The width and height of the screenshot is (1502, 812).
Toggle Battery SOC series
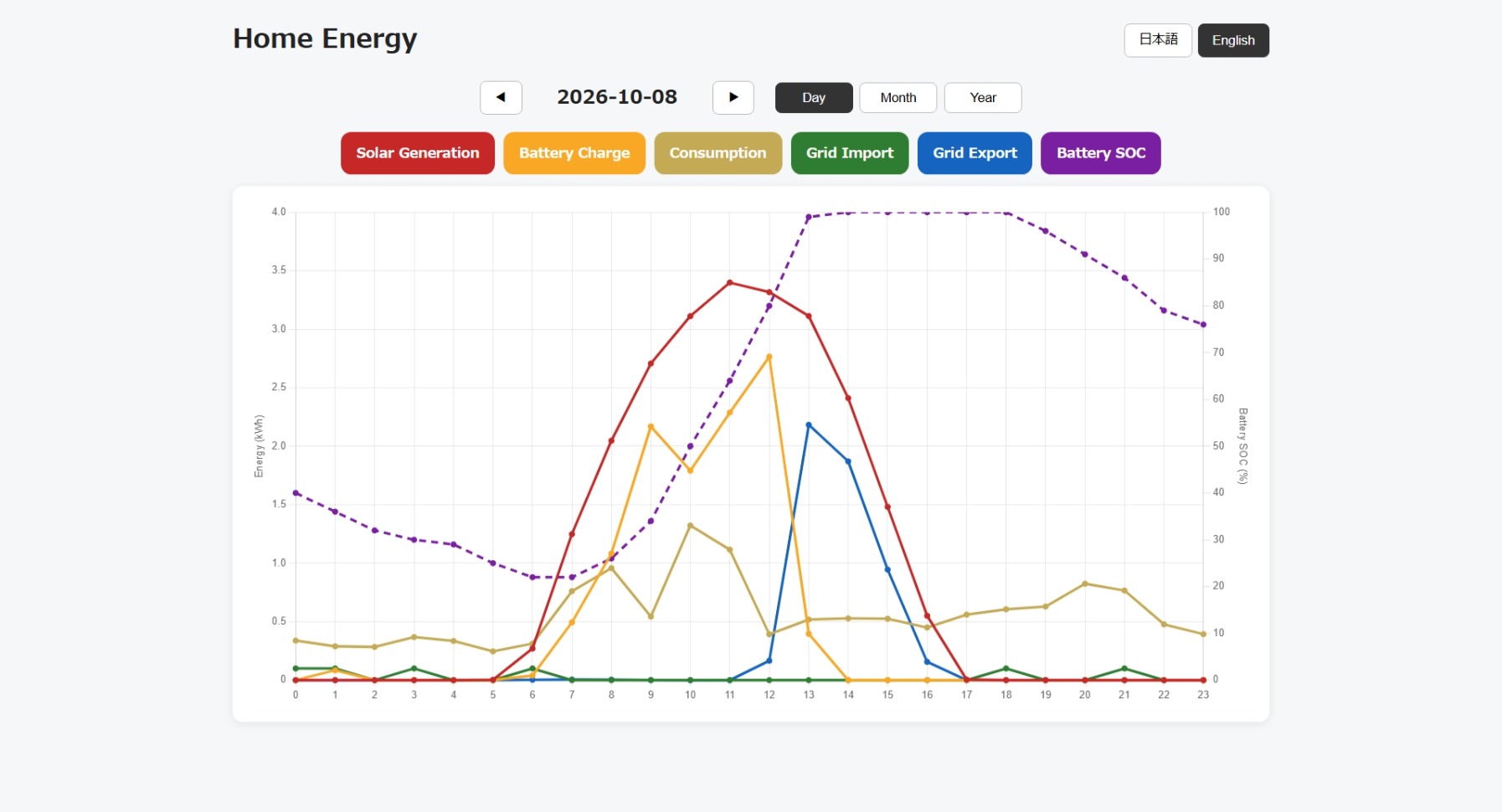pos(1101,153)
